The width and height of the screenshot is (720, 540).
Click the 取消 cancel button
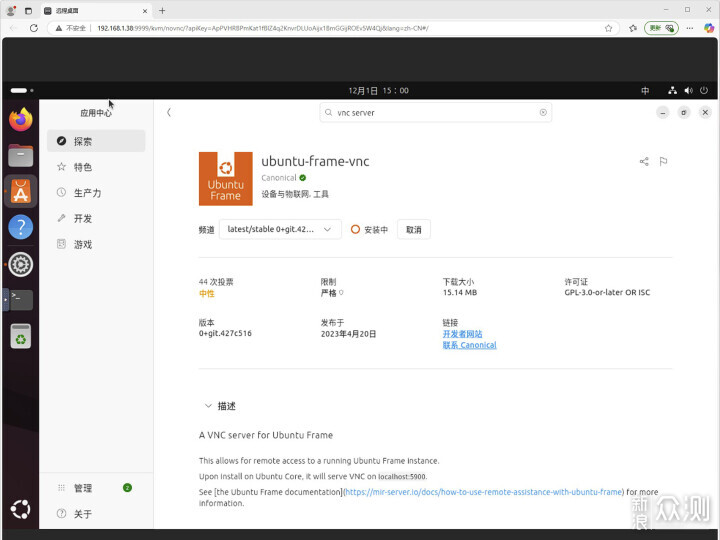pos(414,229)
